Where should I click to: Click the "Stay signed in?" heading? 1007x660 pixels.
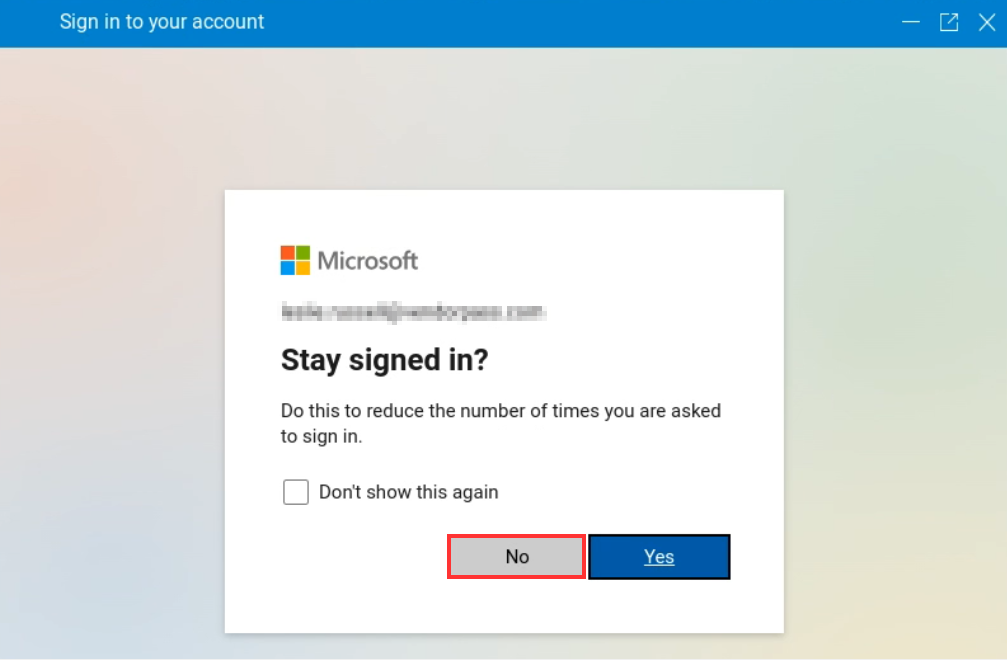384,360
